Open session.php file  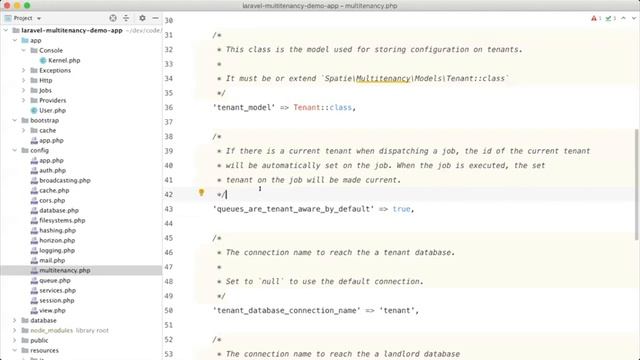click(x=57, y=300)
